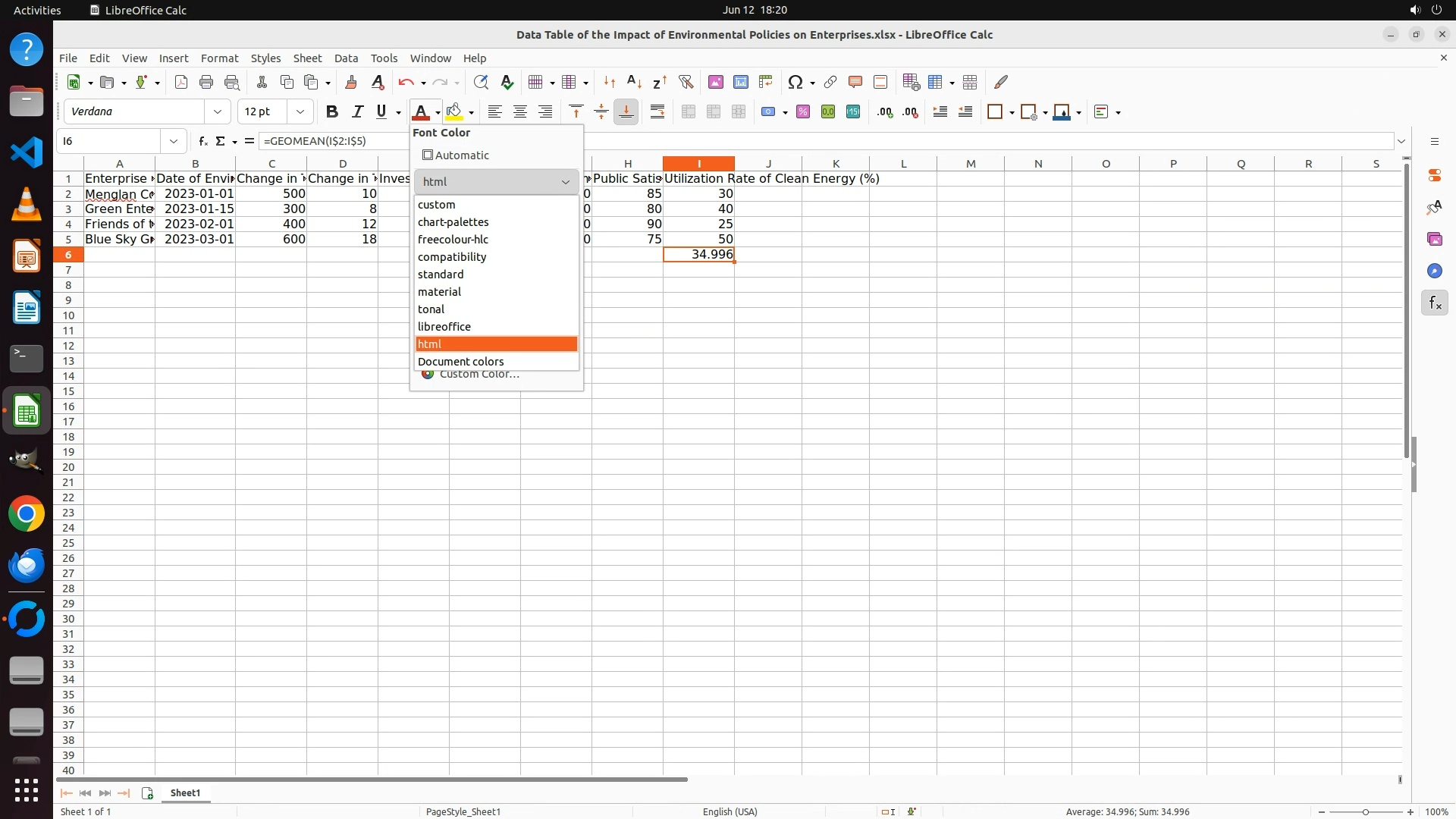The image size is (1456, 819).
Task: Select Automatic font color
Action: point(456,155)
